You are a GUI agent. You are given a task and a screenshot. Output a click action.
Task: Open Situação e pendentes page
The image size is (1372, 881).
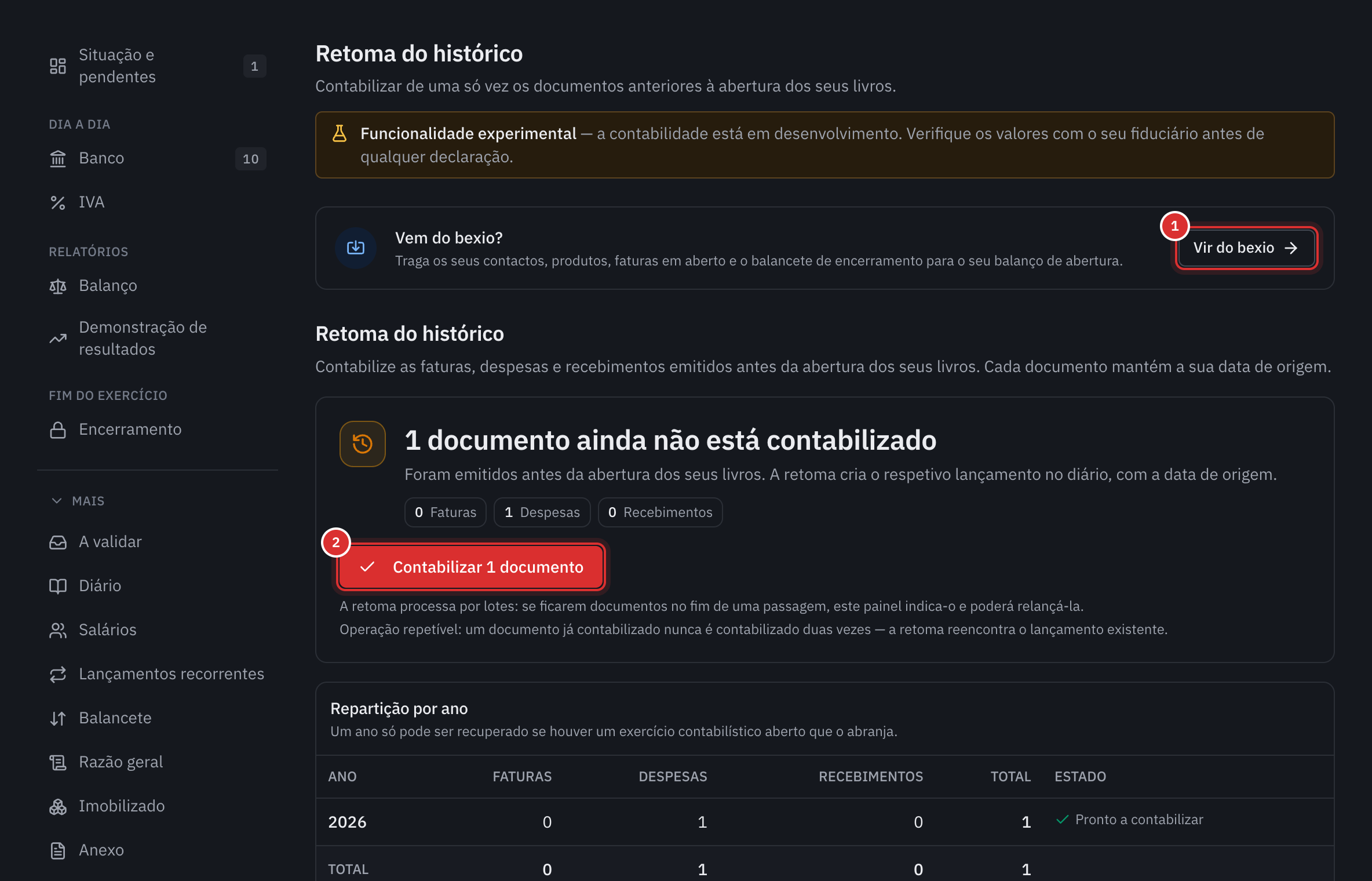[158, 66]
